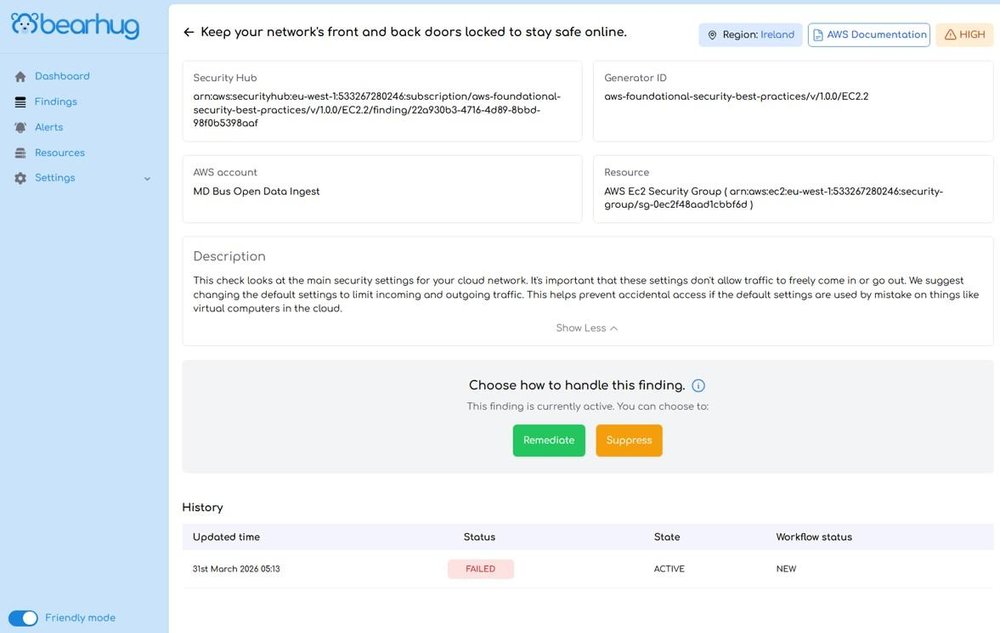Click the Workflow status column header
This screenshot has height=633, width=1000.
click(x=814, y=537)
